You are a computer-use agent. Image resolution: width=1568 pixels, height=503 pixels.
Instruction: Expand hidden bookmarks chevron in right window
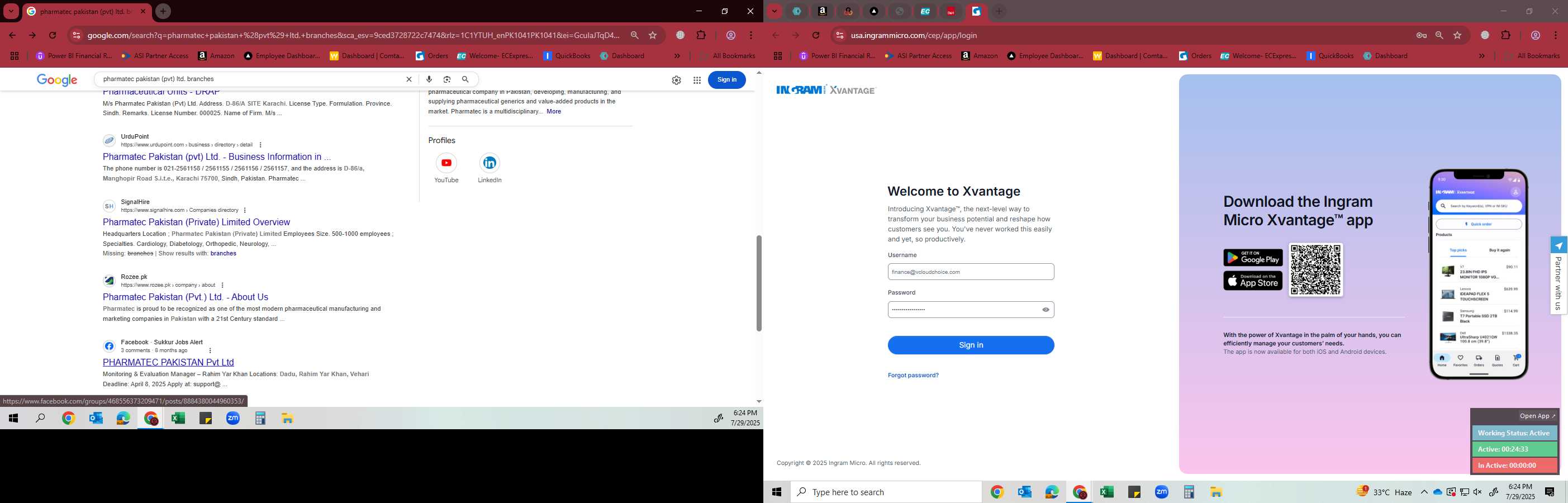point(1481,55)
